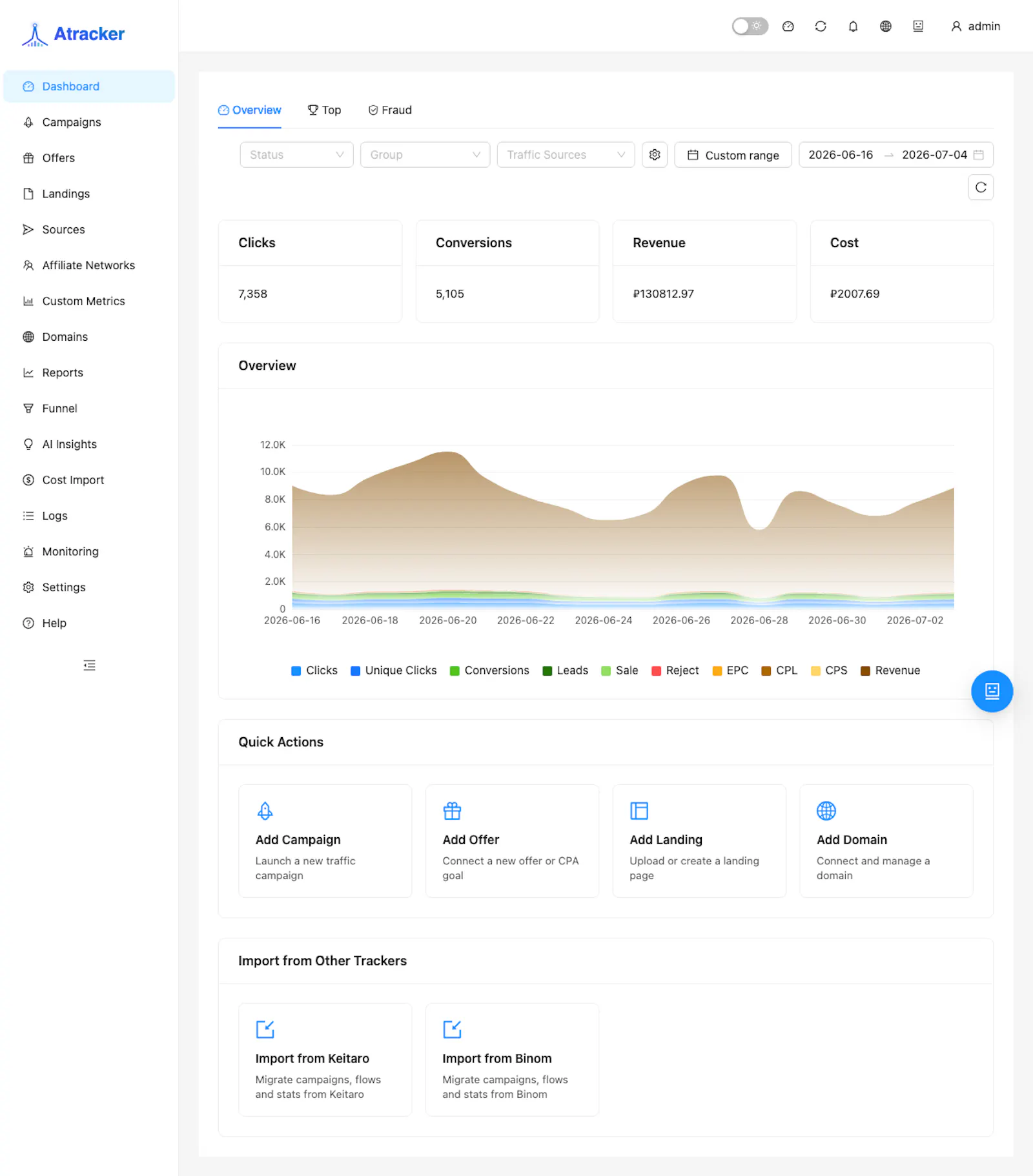Toggle the Conversions legend series
Image resolution: width=1033 pixels, height=1176 pixels.
click(489, 671)
